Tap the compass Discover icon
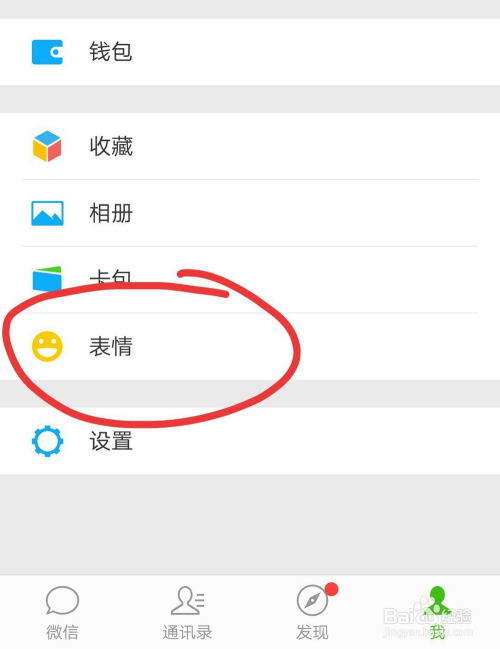Viewport: 500px width, 649px height. click(x=312, y=600)
